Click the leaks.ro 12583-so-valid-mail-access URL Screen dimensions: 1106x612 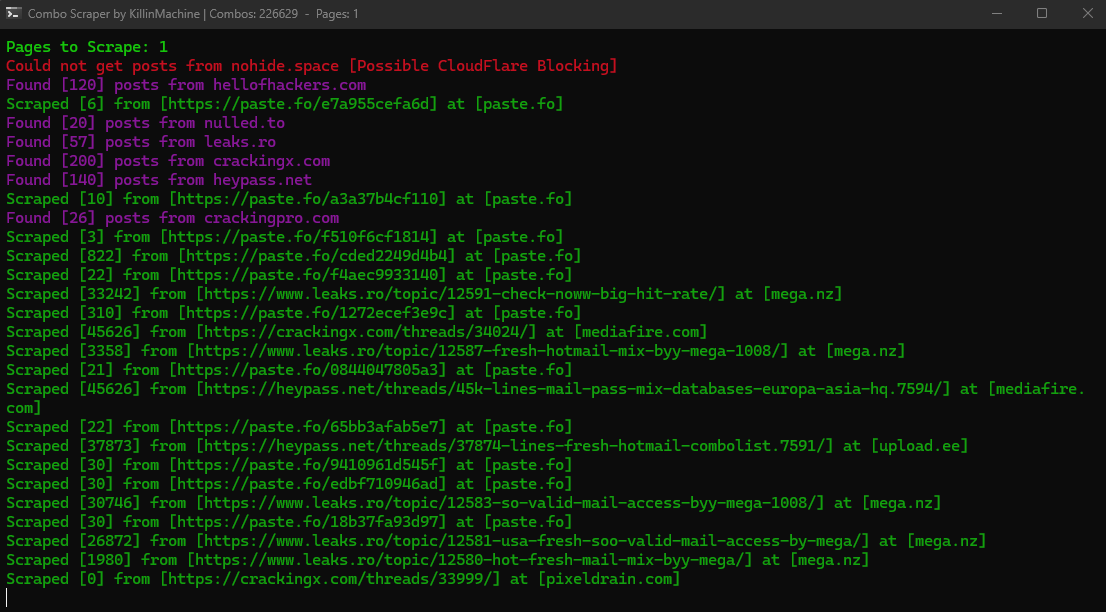pyautogui.click(x=510, y=503)
